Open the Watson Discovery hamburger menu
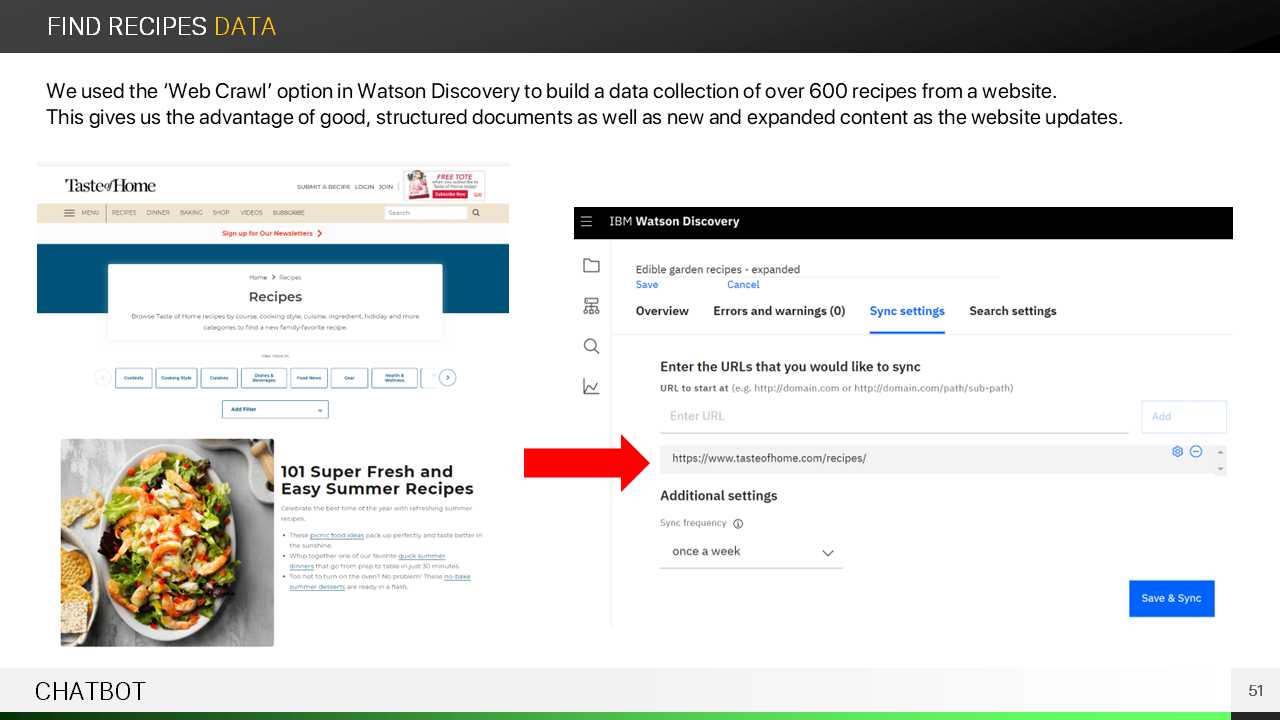Image resolution: width=1280 pixels, height=720 pixels. pos(587,222)
